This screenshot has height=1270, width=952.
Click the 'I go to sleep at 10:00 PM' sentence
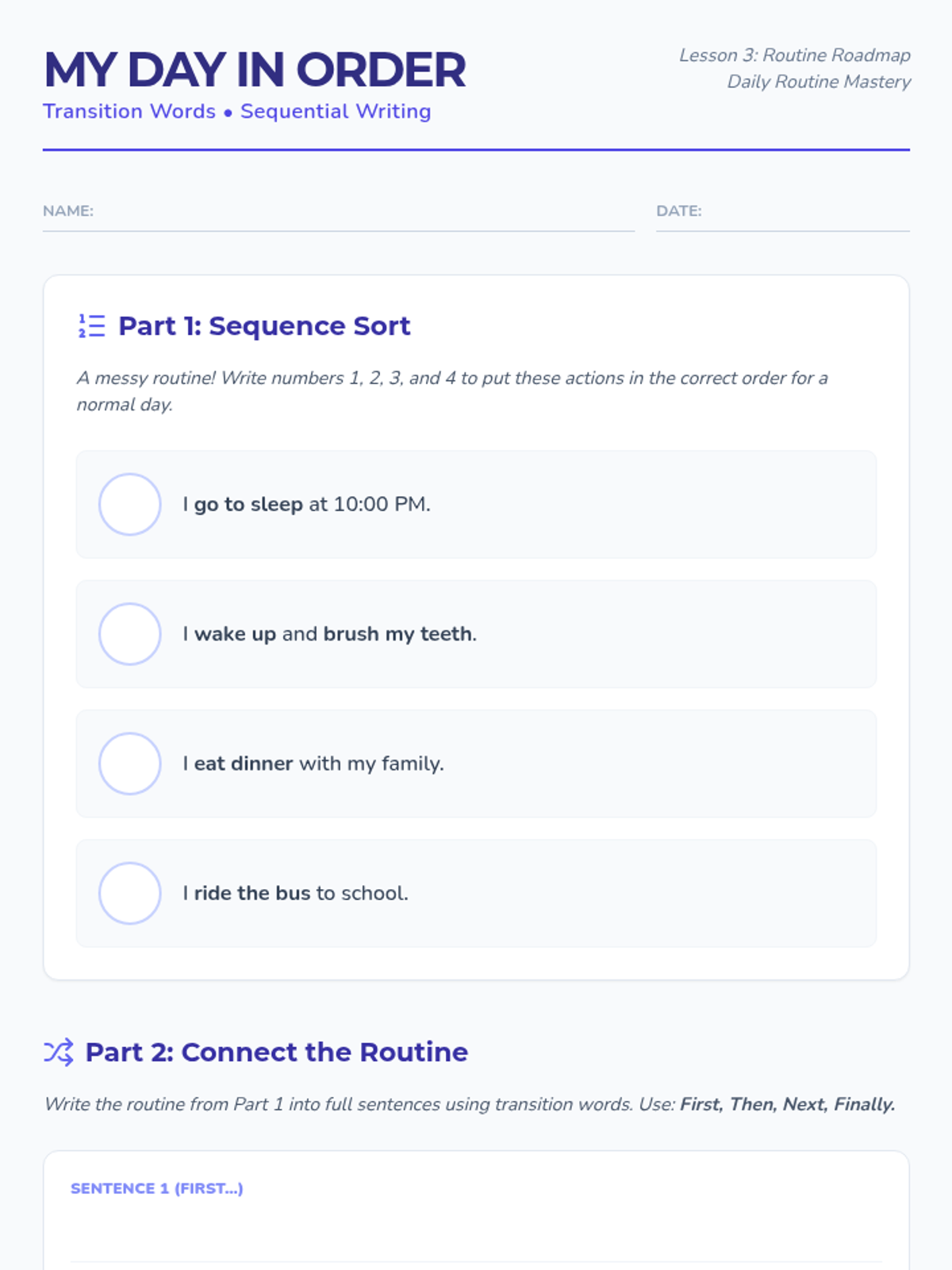pos(307,504)
